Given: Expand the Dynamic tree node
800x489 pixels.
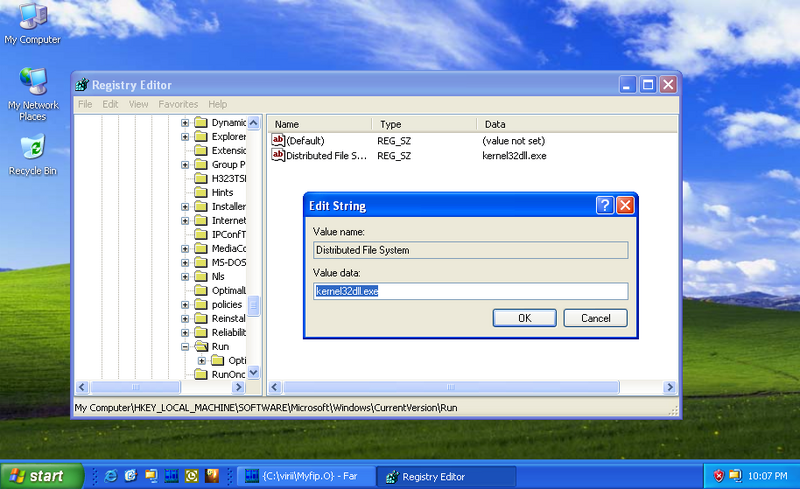Looking at the screenshot, I should [185, 123].
